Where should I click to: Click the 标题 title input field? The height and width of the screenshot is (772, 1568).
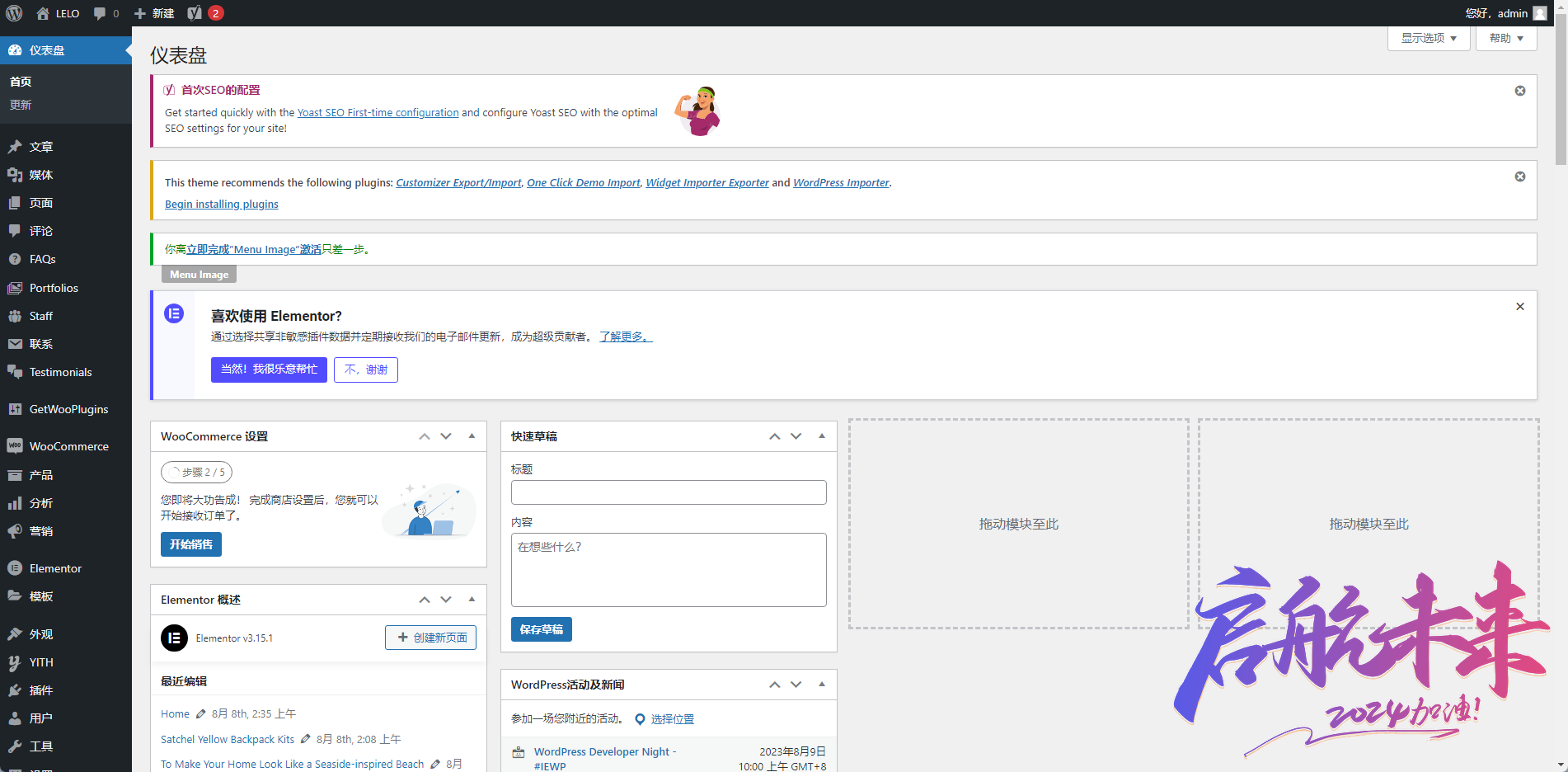tap(669, 492)
